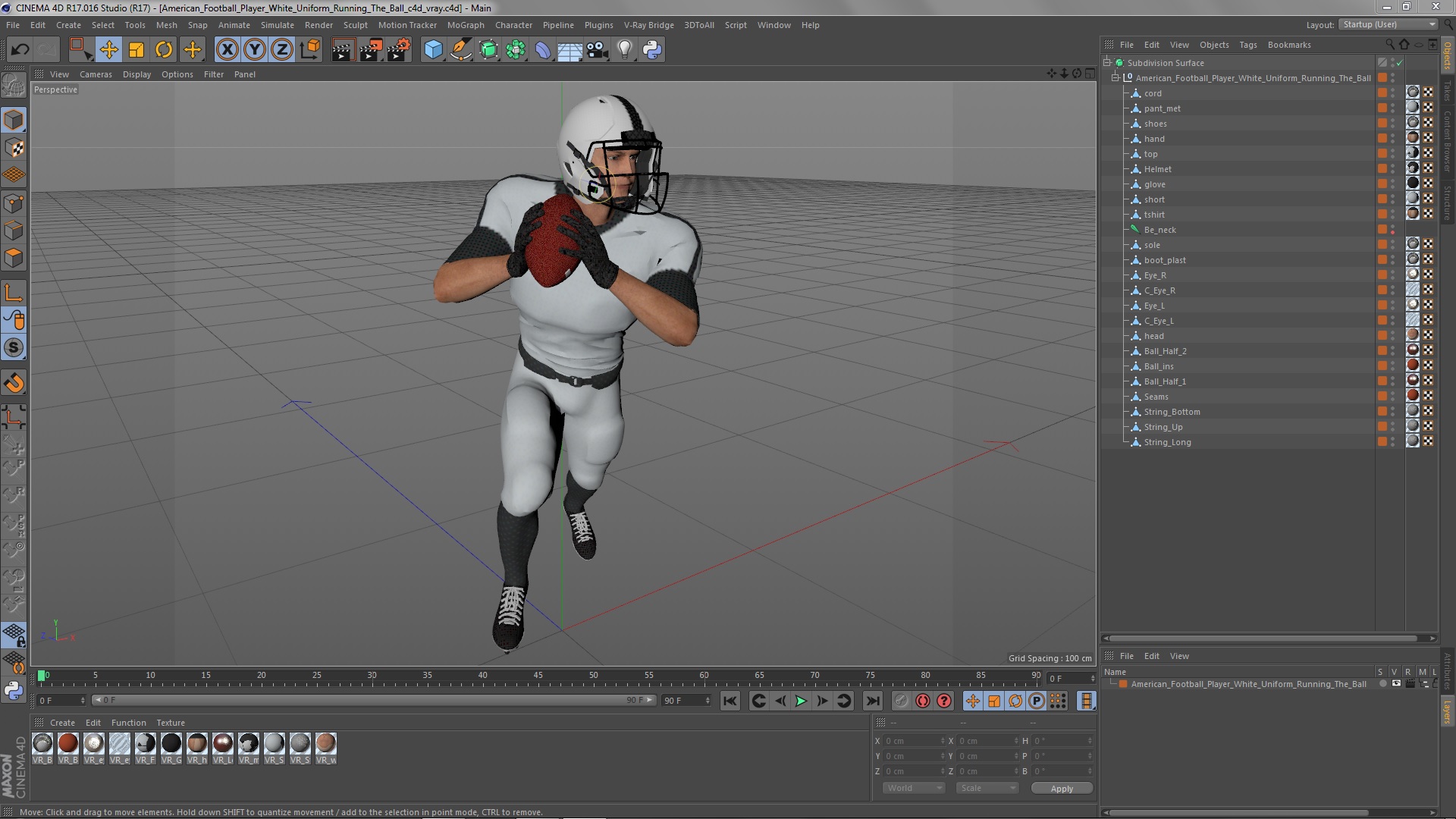Toggle Z axis lock
The image size is (1456, 819).
(282, 50)
